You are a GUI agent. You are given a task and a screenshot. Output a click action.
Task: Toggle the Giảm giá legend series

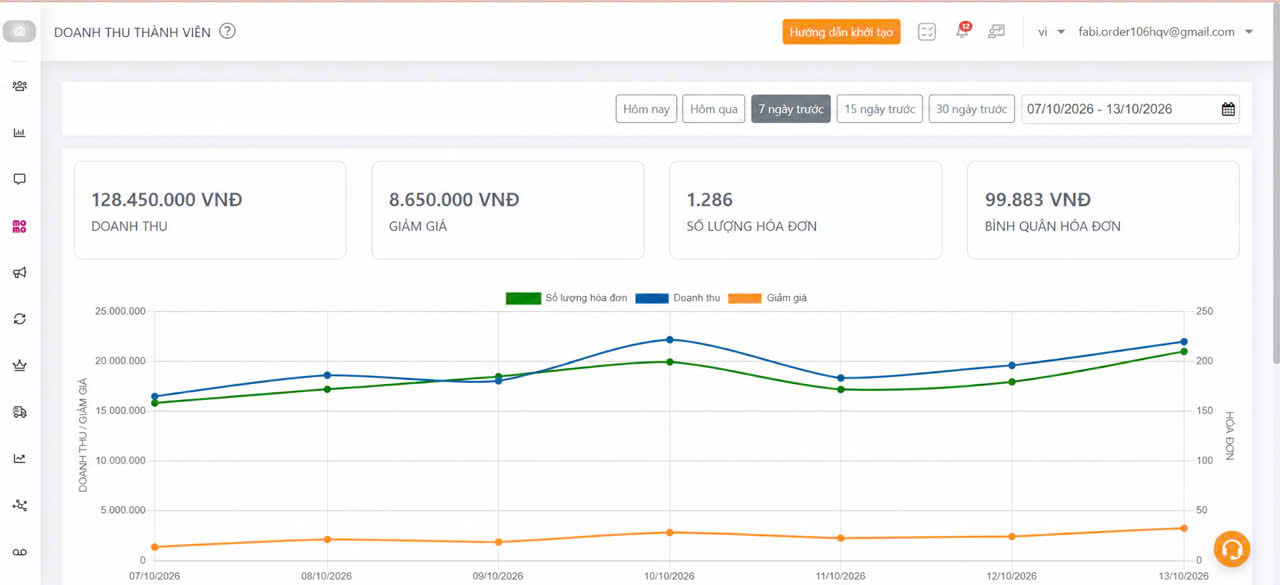pyautogui.click(x=767, y=298)
